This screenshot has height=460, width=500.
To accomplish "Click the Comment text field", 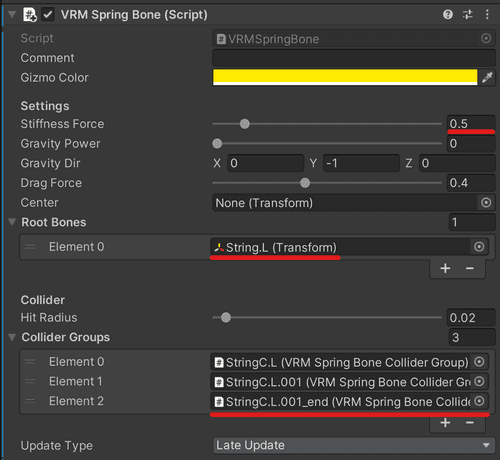I will (x=354, y=58).
